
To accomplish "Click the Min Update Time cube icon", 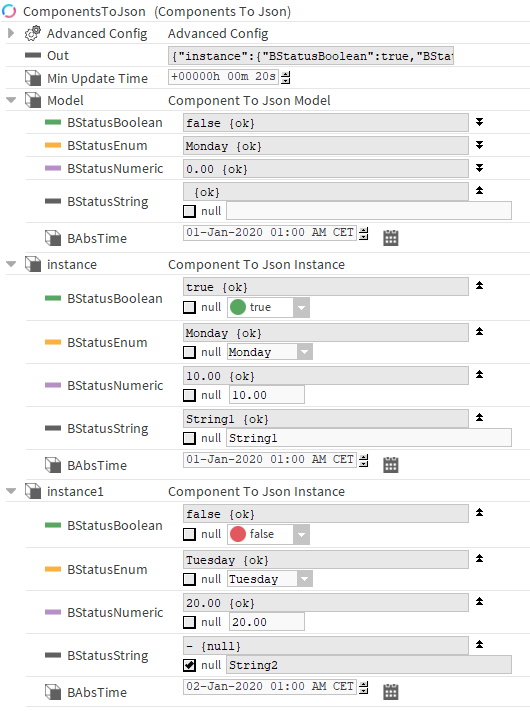I will tap(33, 78).
